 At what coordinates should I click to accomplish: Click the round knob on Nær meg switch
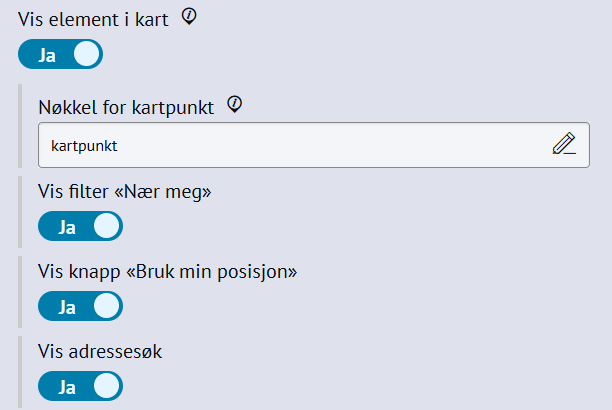pos(106,227)
